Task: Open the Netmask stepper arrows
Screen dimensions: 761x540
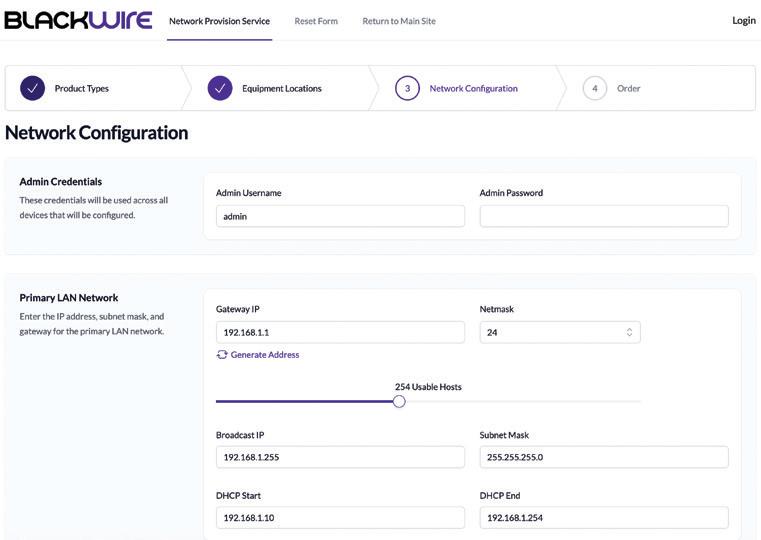Action: pos(629,332)
